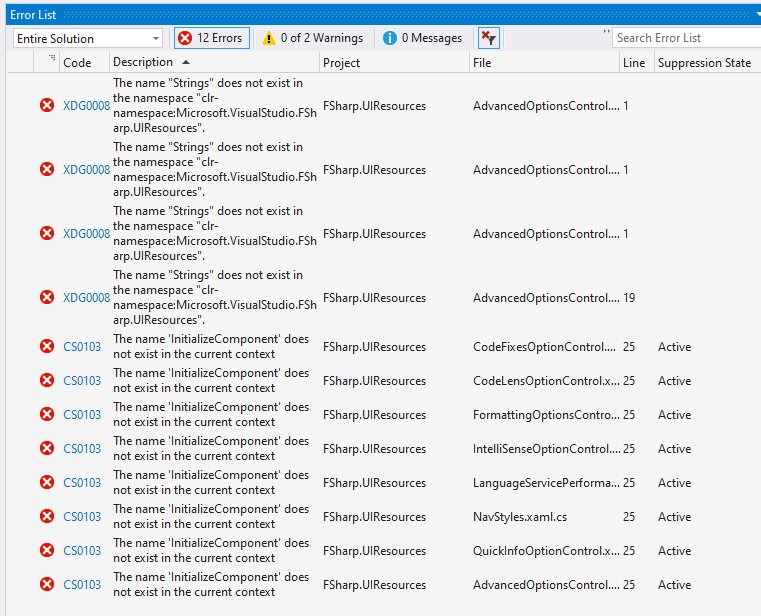Select the CodeLensOptionControl.x file cell
Viewport: 761px width, 616px height.
coord(546,381)
